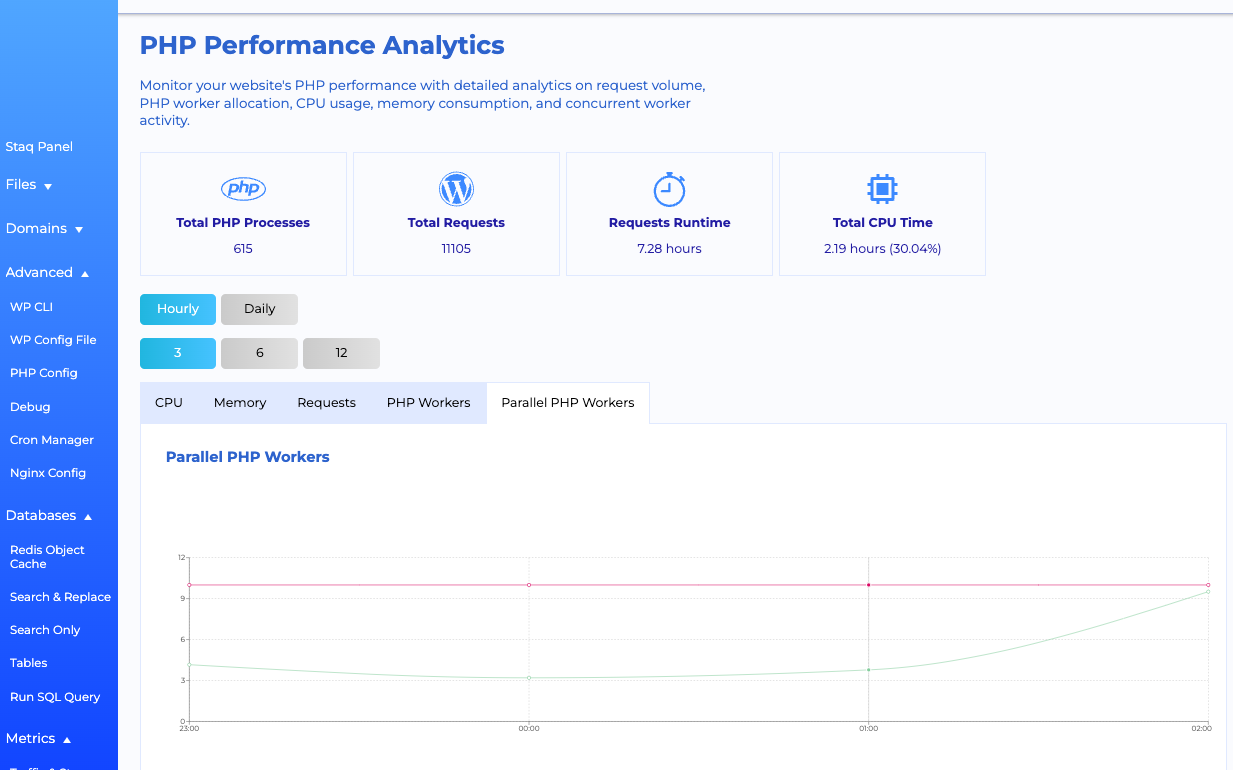Image resolution: width=1233 pixels, height=770 pixels.
Task: Open Redis Object Cache settings
Action: click(x=46, y=556)
